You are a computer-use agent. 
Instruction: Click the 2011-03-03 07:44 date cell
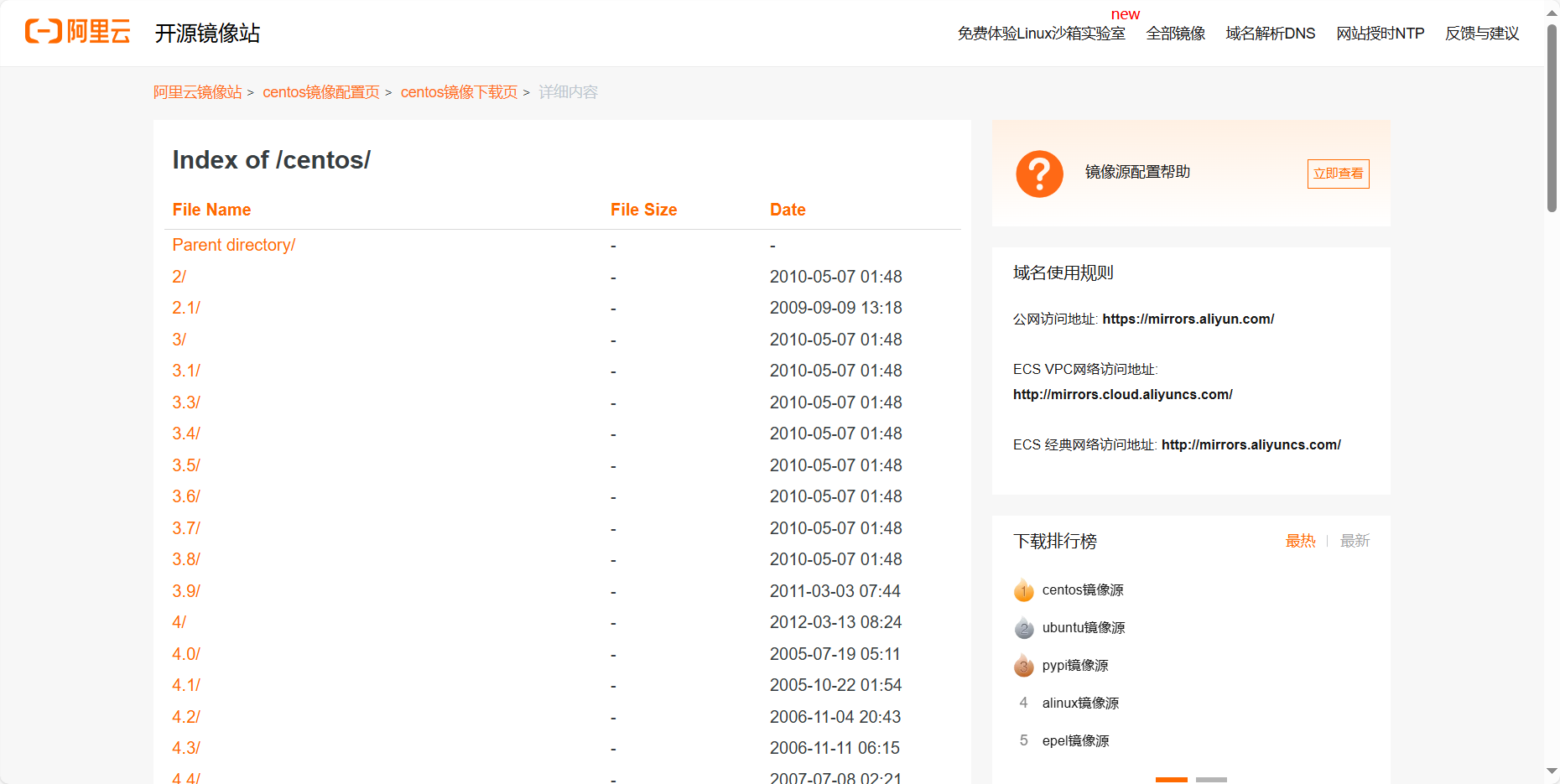[x=835, y=591]
